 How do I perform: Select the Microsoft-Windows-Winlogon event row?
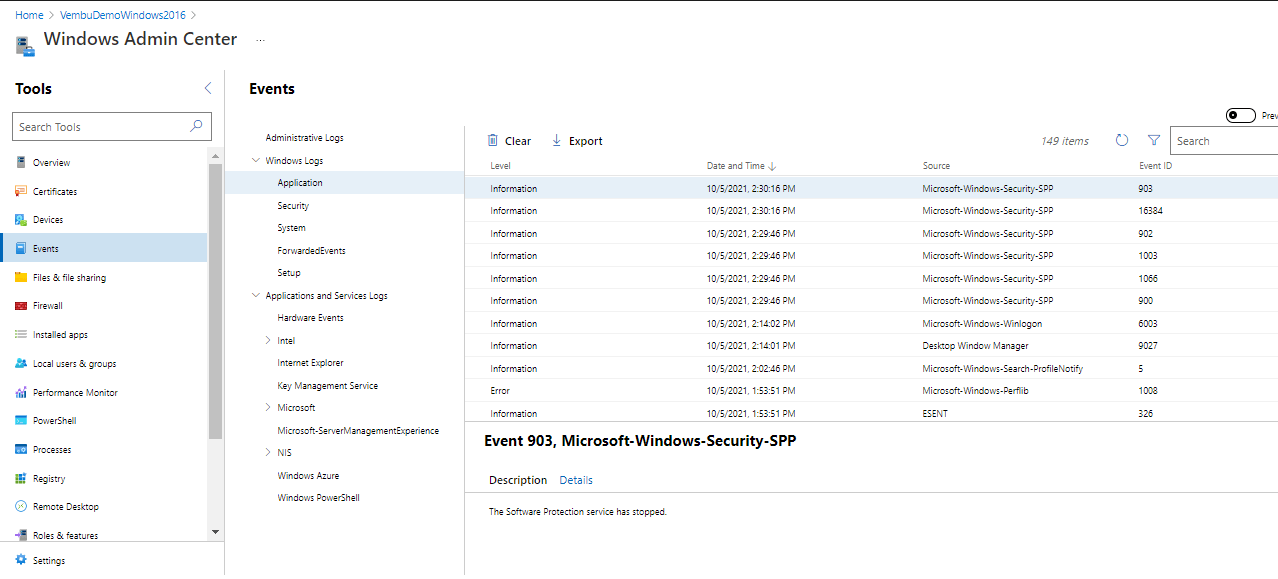coord(871,324)
